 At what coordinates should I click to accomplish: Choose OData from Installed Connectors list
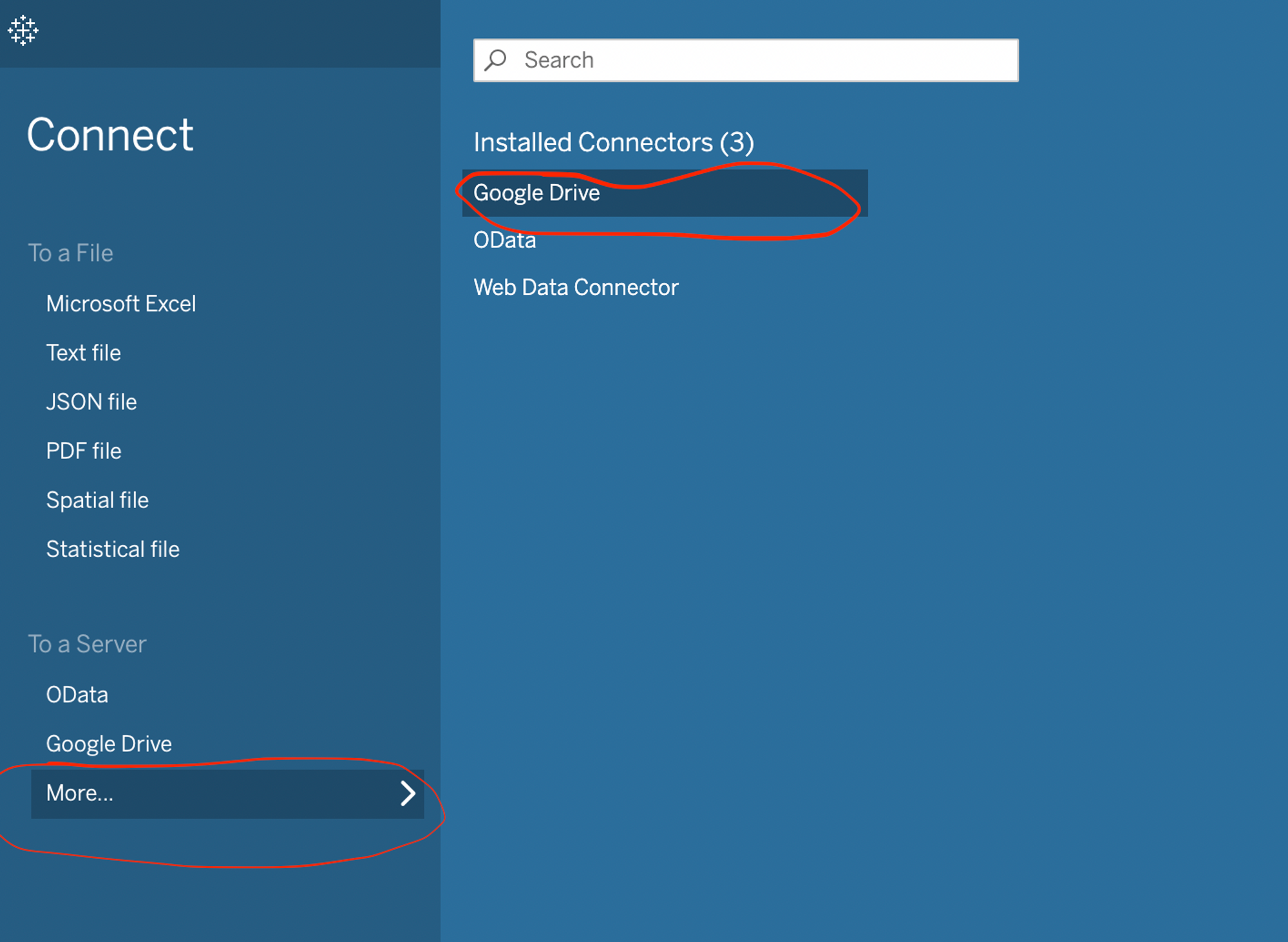click(x=505, y=240)
